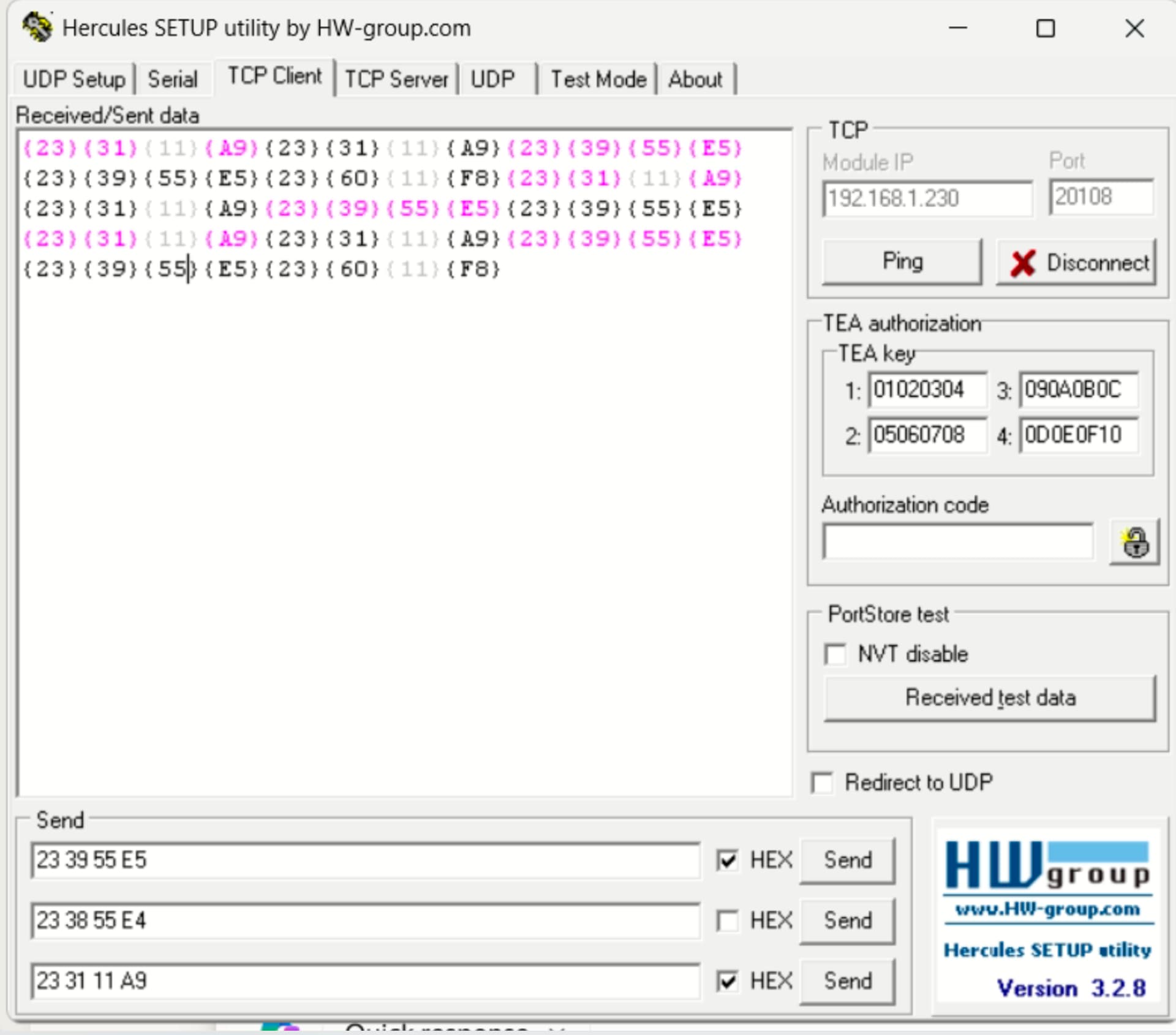
Task: Click the Disconnect button
Action: (1076, 262)
